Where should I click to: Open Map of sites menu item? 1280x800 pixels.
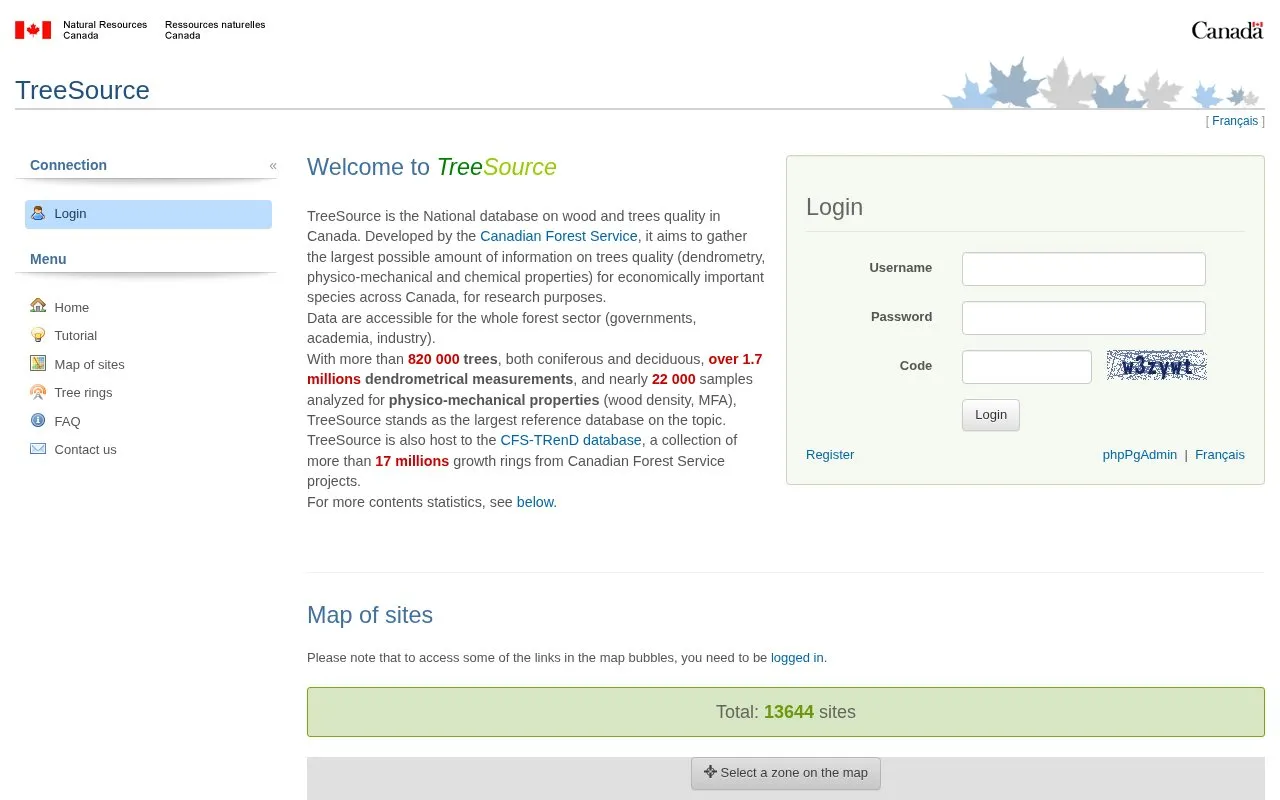tap(89, 365)
